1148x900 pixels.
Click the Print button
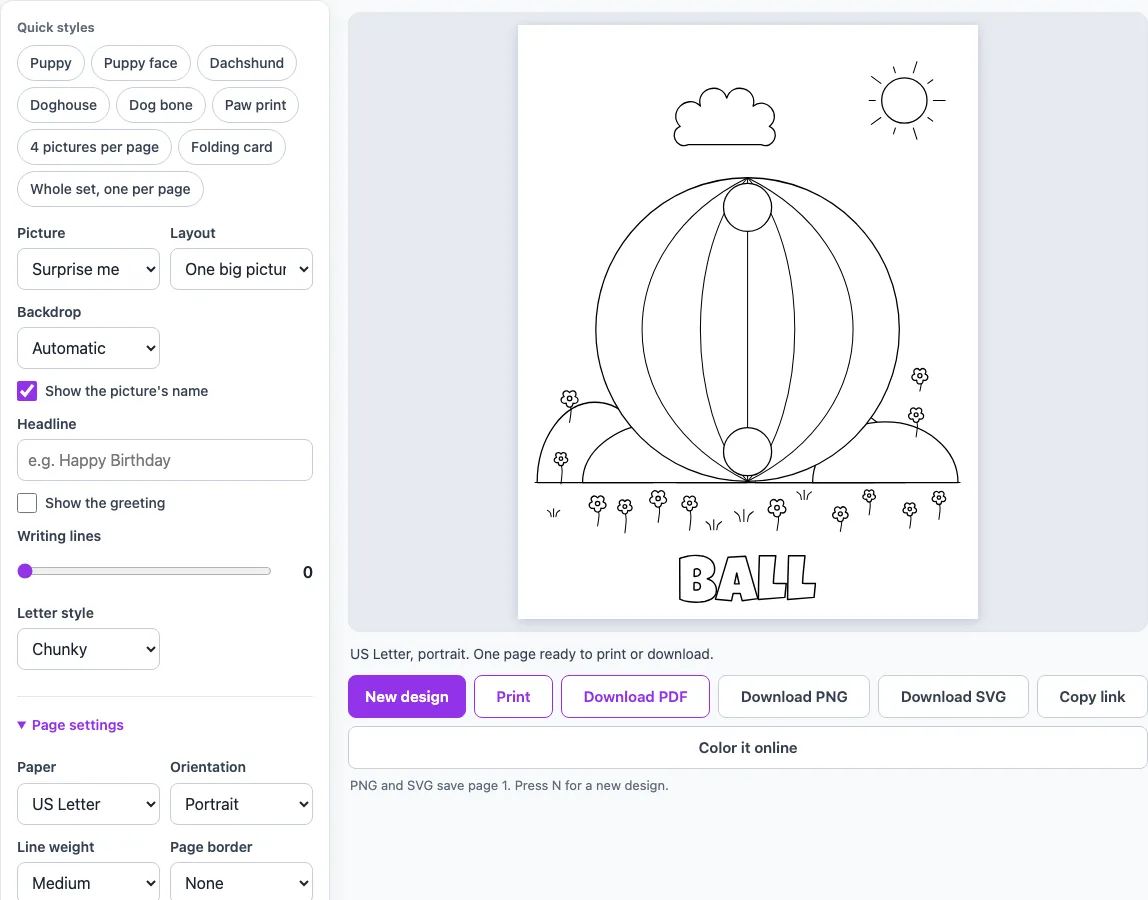click(513, 696)
